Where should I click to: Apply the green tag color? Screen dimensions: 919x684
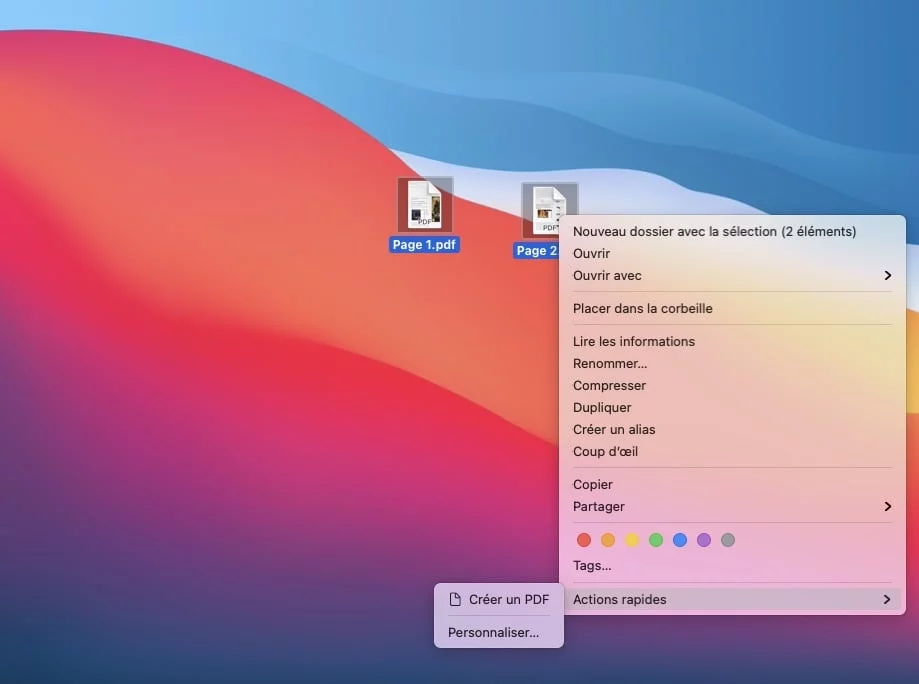[657, 540]
